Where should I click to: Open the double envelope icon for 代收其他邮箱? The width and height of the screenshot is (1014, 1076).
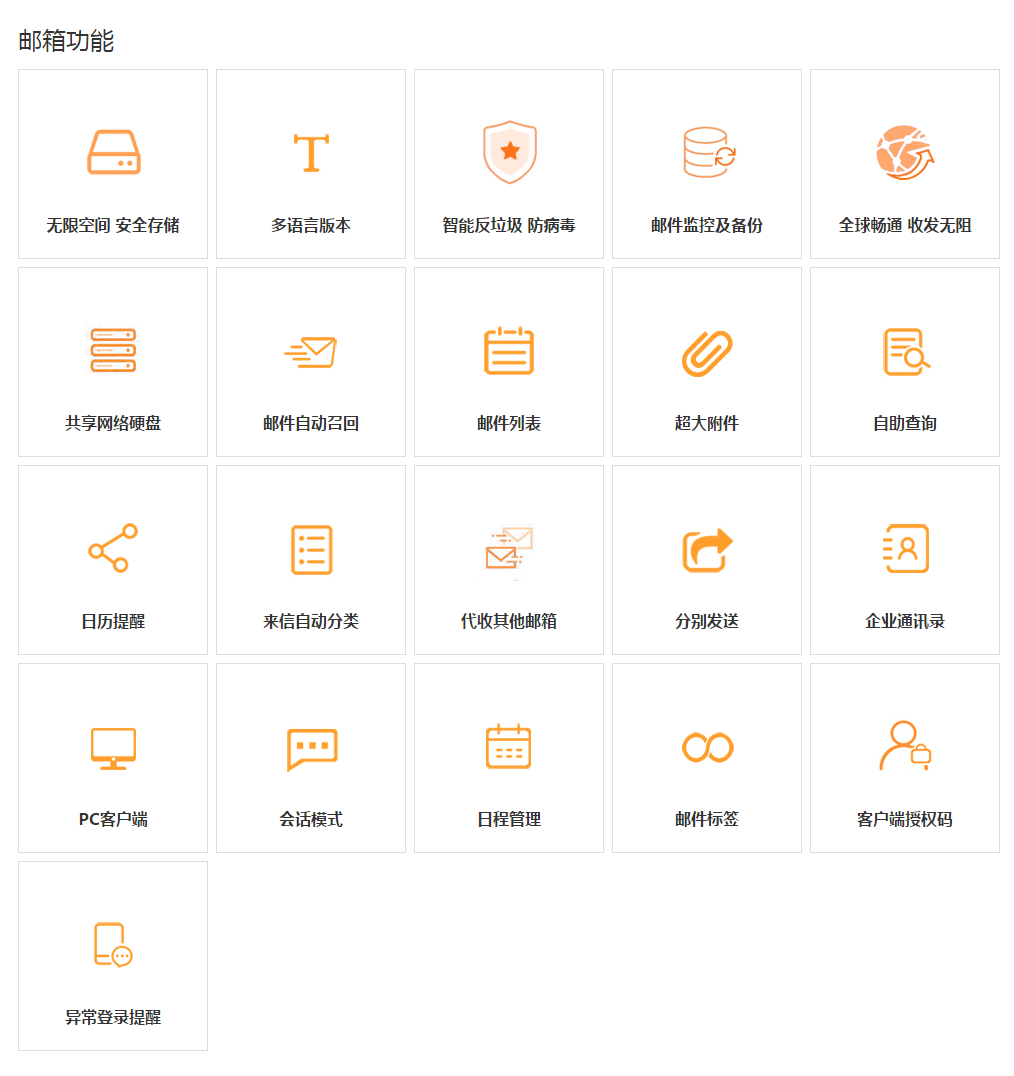tap(510, 549)
